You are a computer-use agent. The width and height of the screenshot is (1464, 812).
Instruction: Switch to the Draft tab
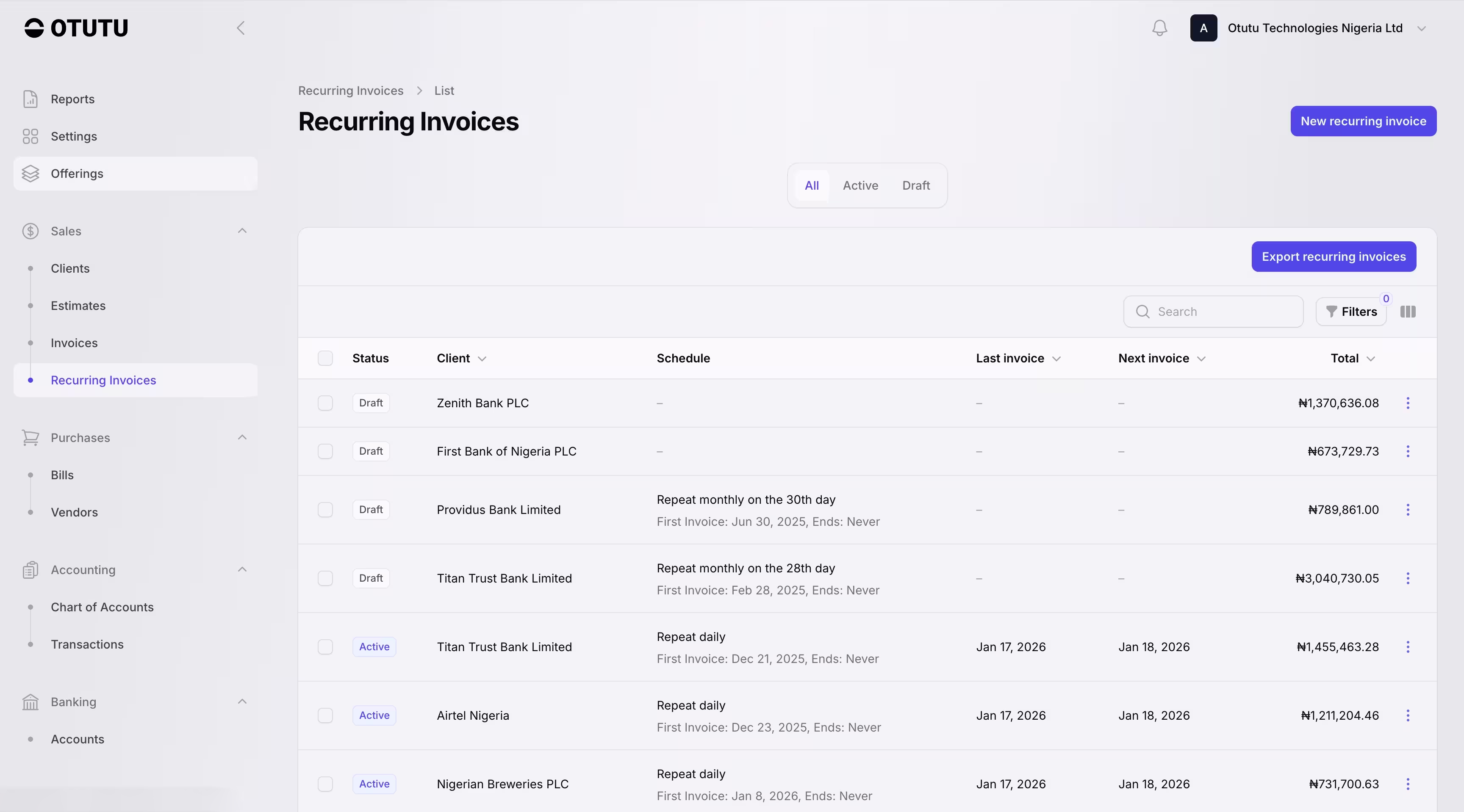(x=915, y=186)
